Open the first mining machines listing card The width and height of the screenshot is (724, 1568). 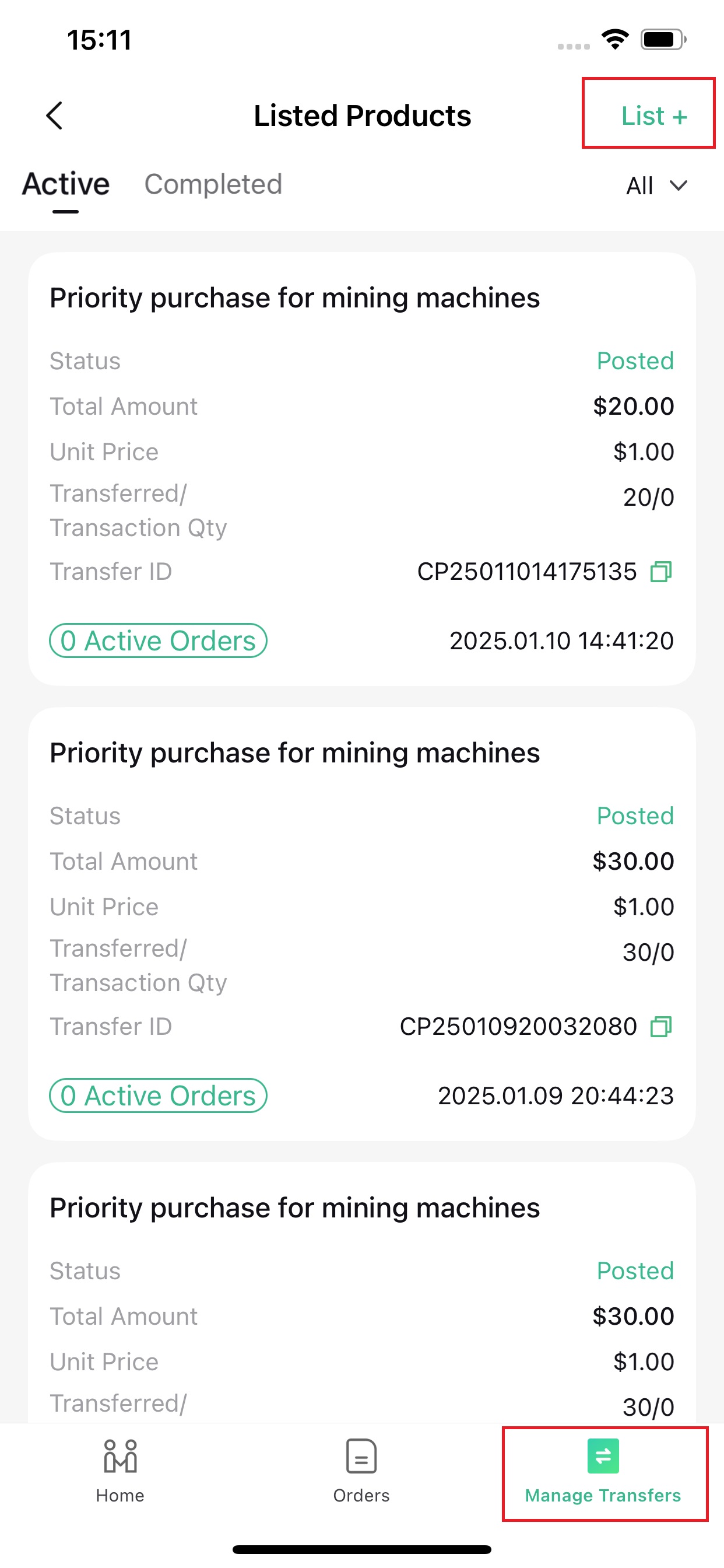pos(362,468)
